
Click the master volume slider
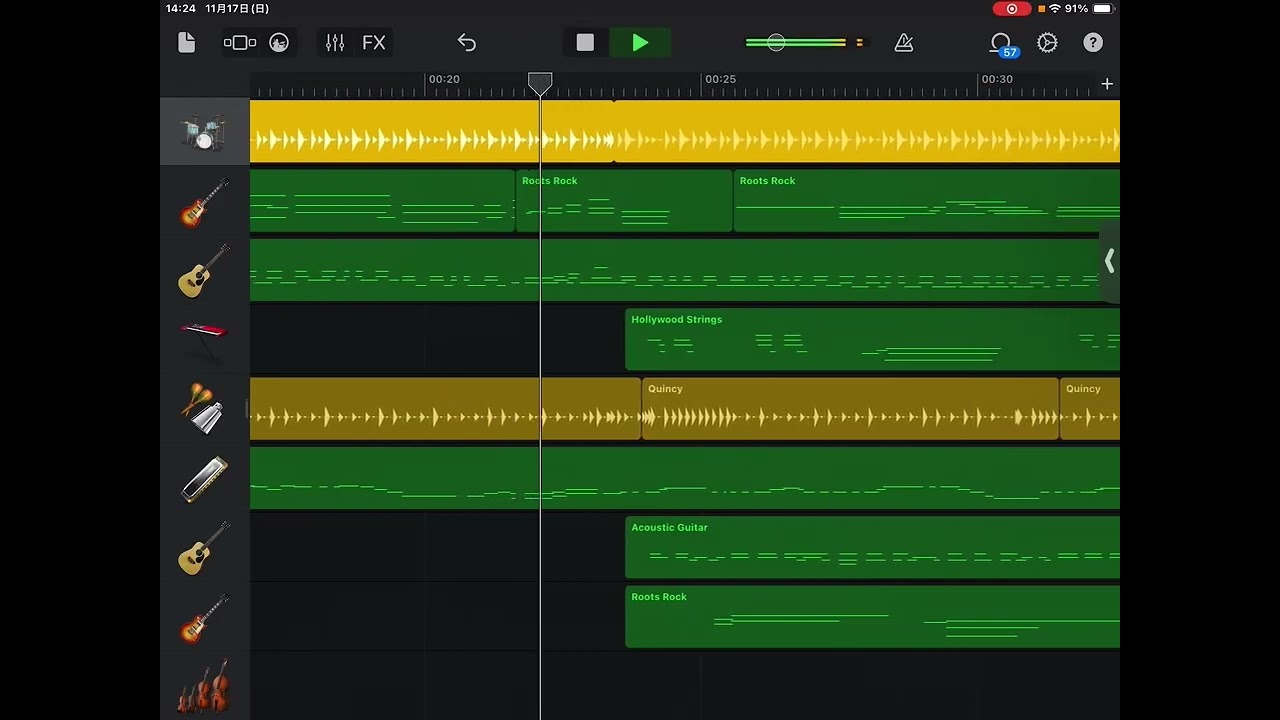[x=776, y=42]
